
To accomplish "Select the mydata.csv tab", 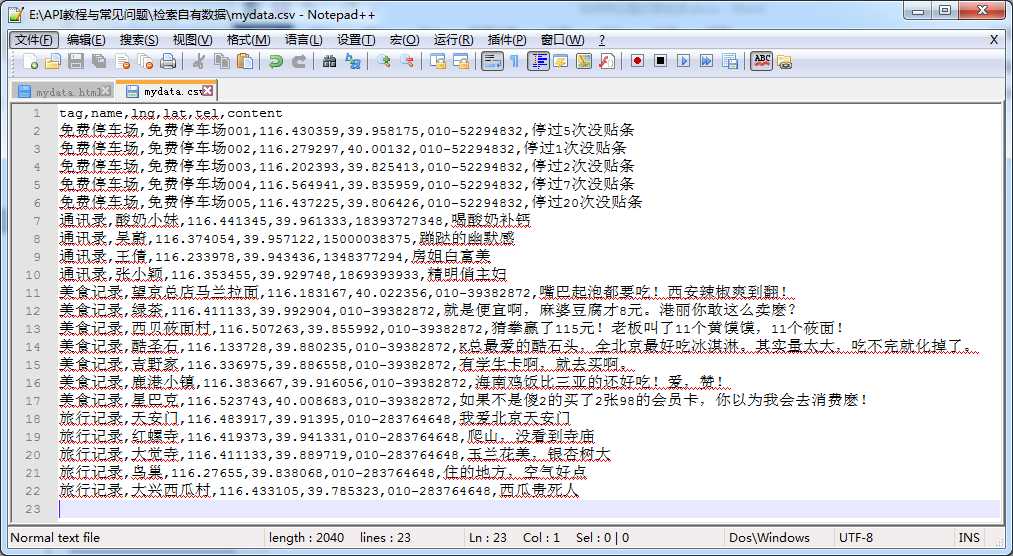I will [167, 90].
